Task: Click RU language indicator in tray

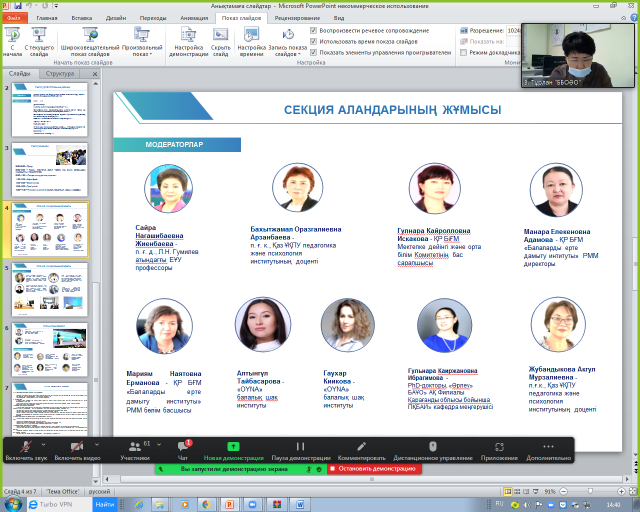Action: pyautogui.click(x=499, y=503)
